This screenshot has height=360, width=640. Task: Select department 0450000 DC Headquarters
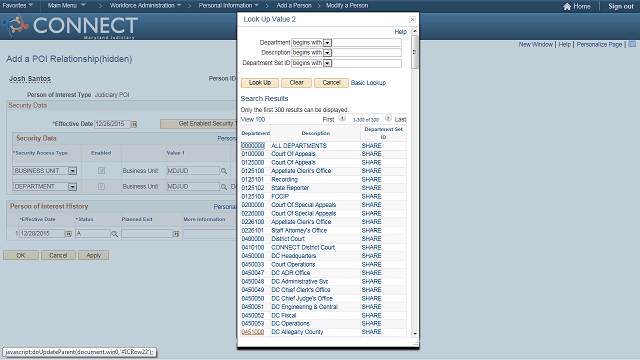click(x=253, y=256)
